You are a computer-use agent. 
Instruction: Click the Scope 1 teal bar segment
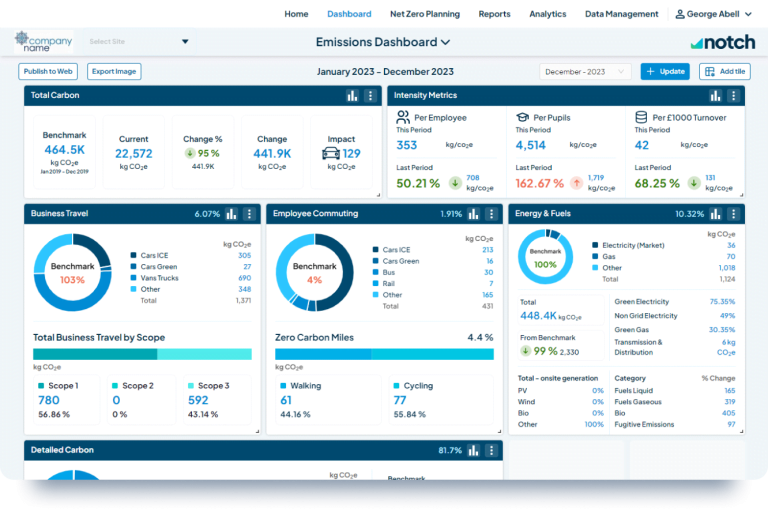pos(95,354)
